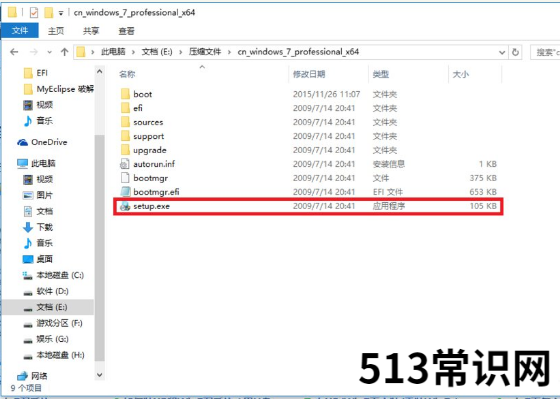
Task: Select the boot folder icon
Action: tap(125, 94)
